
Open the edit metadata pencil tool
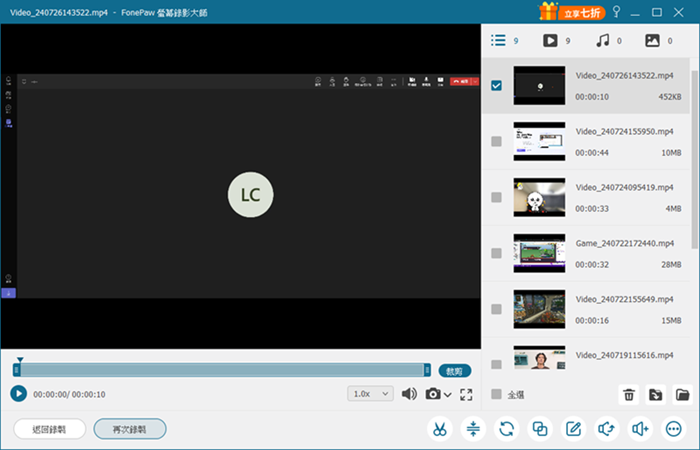pos(573,429)
